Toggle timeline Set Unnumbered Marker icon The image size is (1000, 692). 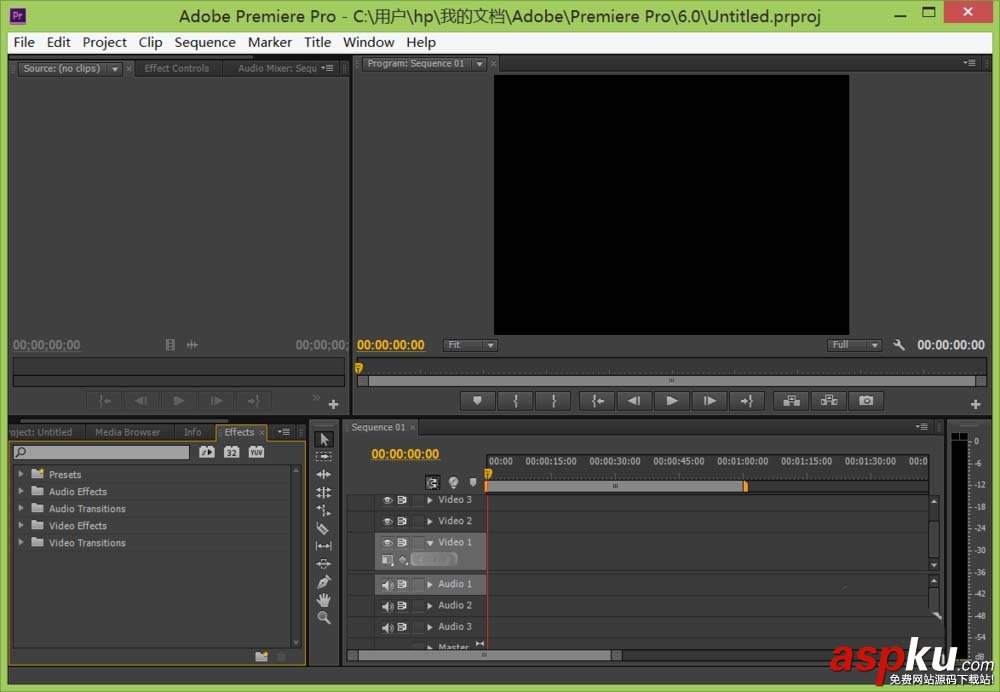point(473,482)
